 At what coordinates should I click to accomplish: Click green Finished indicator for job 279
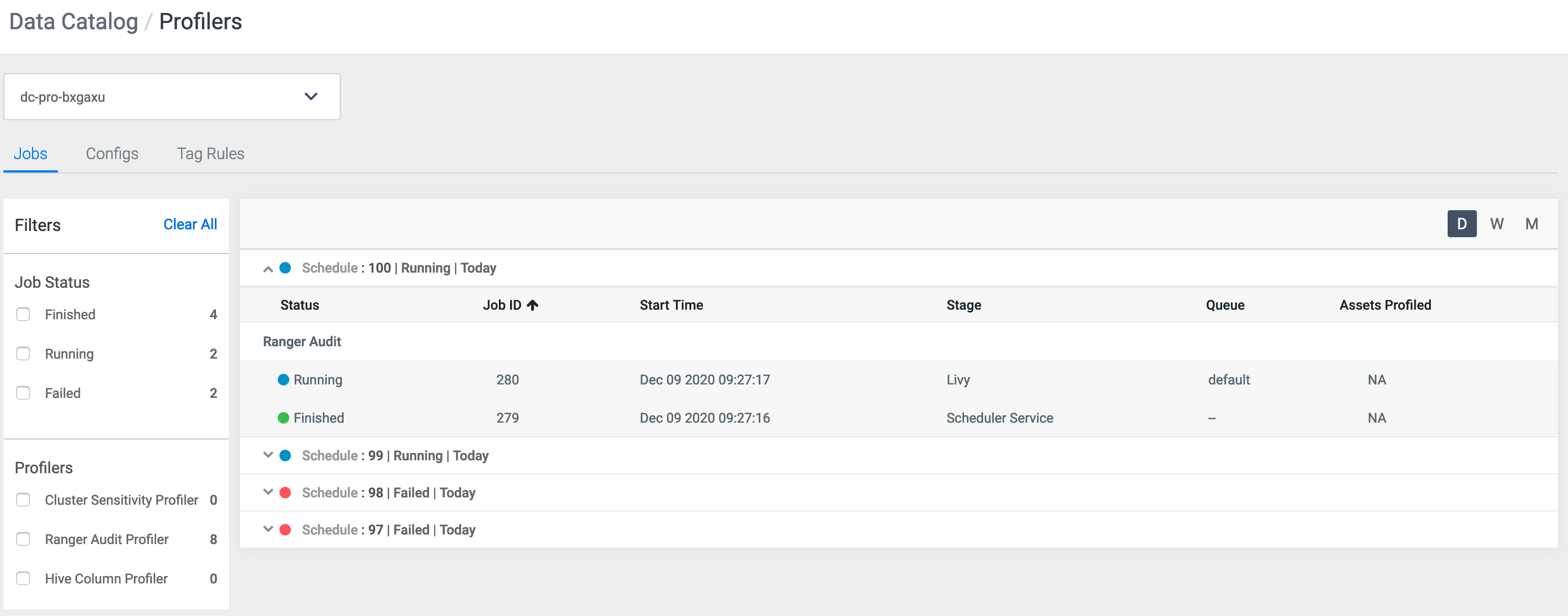pos(283,418)
